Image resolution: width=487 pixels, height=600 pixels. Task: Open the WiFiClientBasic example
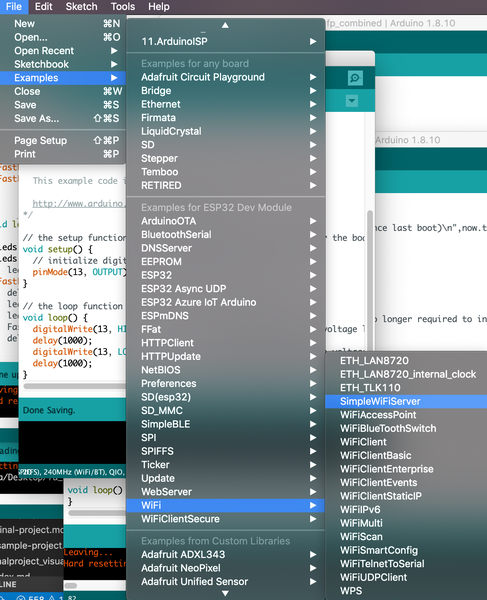point(406,455)
